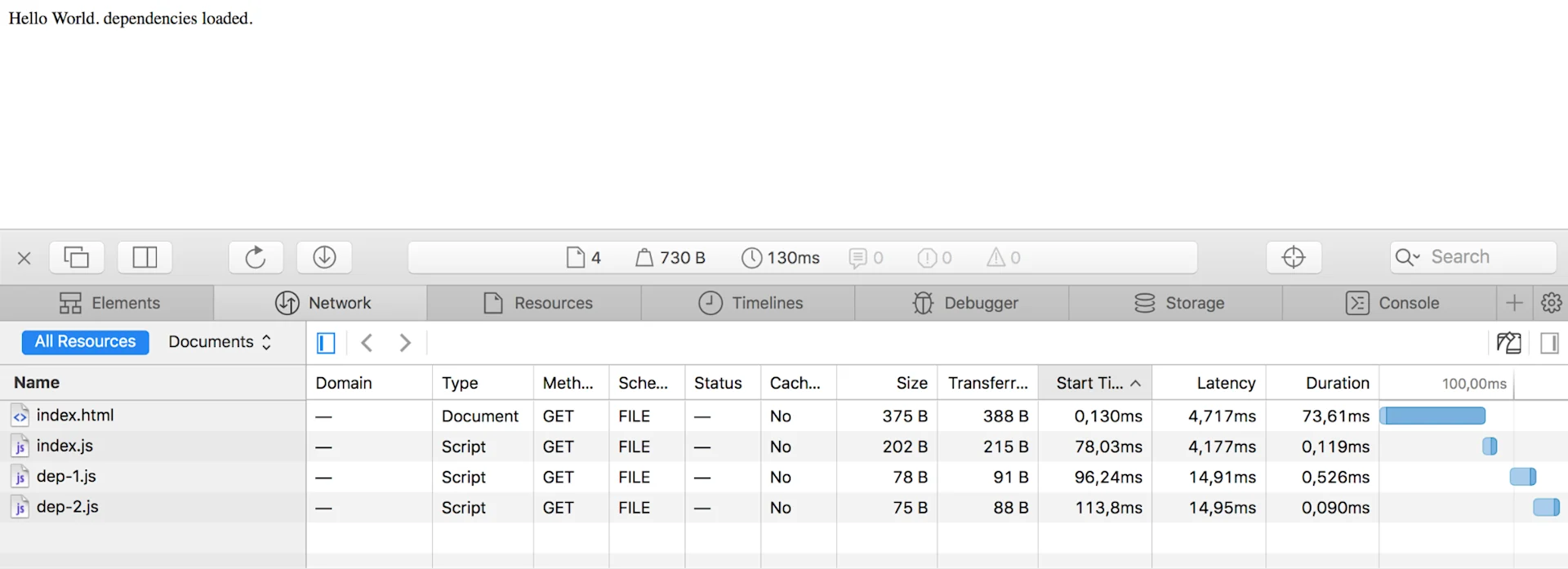
Task: Undock the inspector into a separate window
Action: [77, 257]
